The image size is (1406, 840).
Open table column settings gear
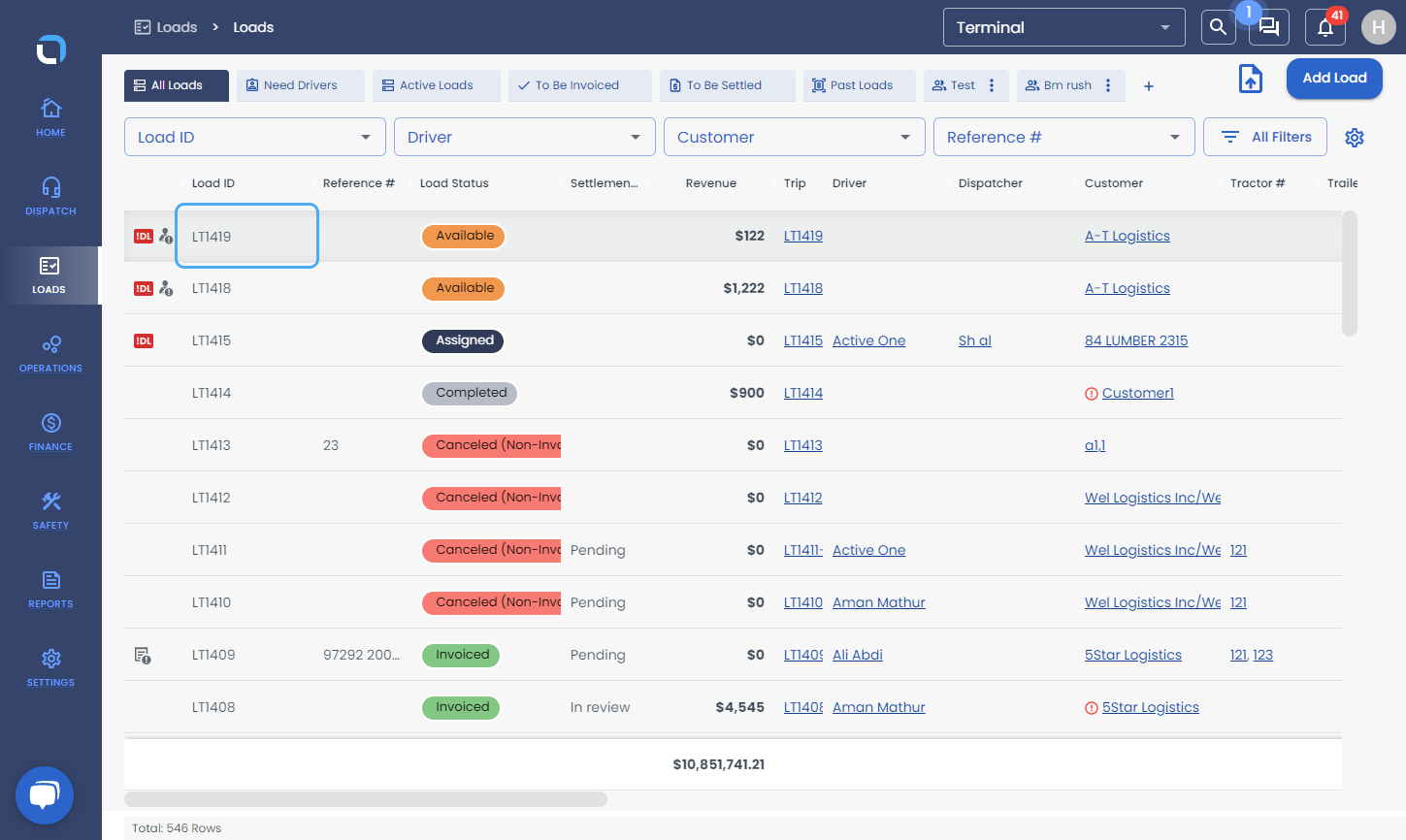pos(1355,138)
